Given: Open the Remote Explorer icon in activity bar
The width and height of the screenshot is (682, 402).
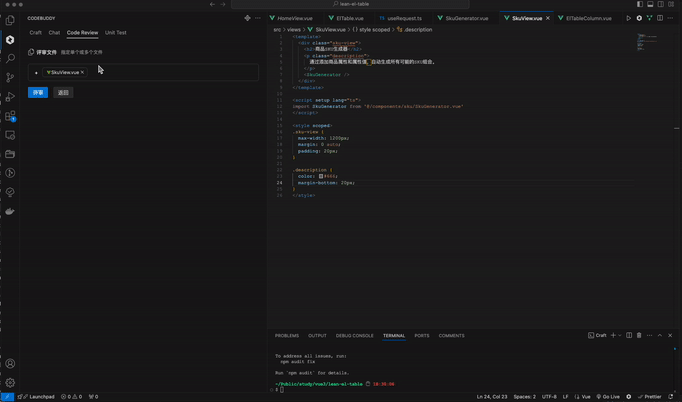Looking at the screenshot, I should pos(10,135).
